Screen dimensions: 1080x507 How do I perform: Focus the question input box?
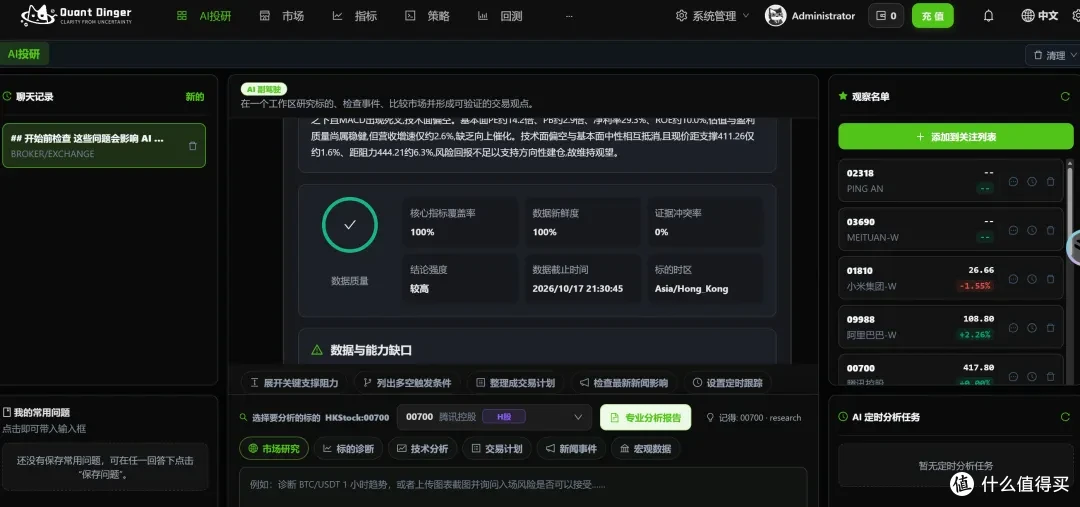click(523, 486)
